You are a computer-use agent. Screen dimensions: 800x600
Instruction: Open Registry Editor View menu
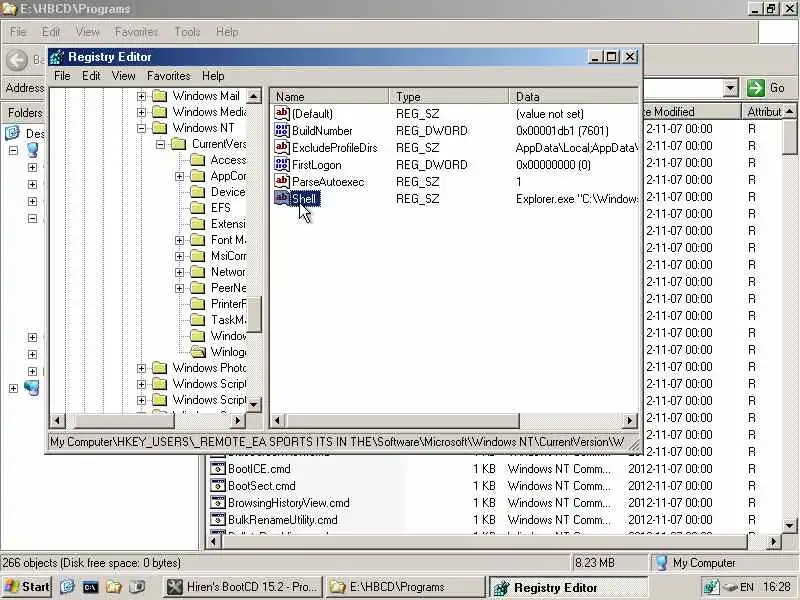(x=123, y=76)
